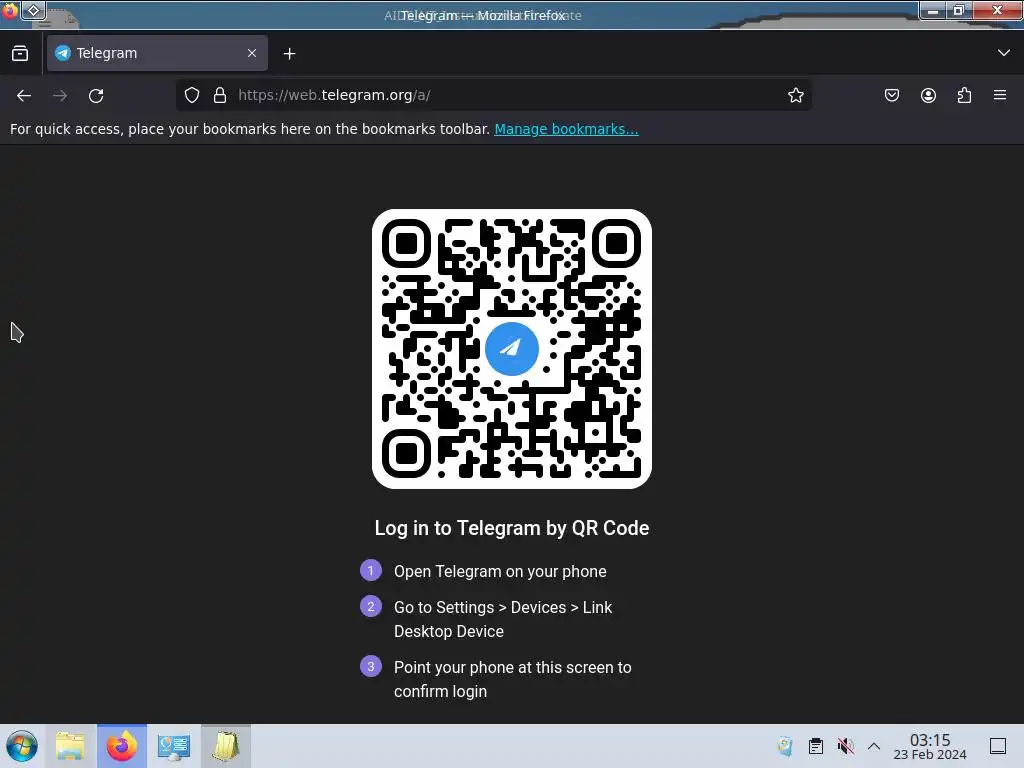Screen dimensions: 1024x768
Task: Open the file manager folder taskbar icon
Action: pos(70,746)
